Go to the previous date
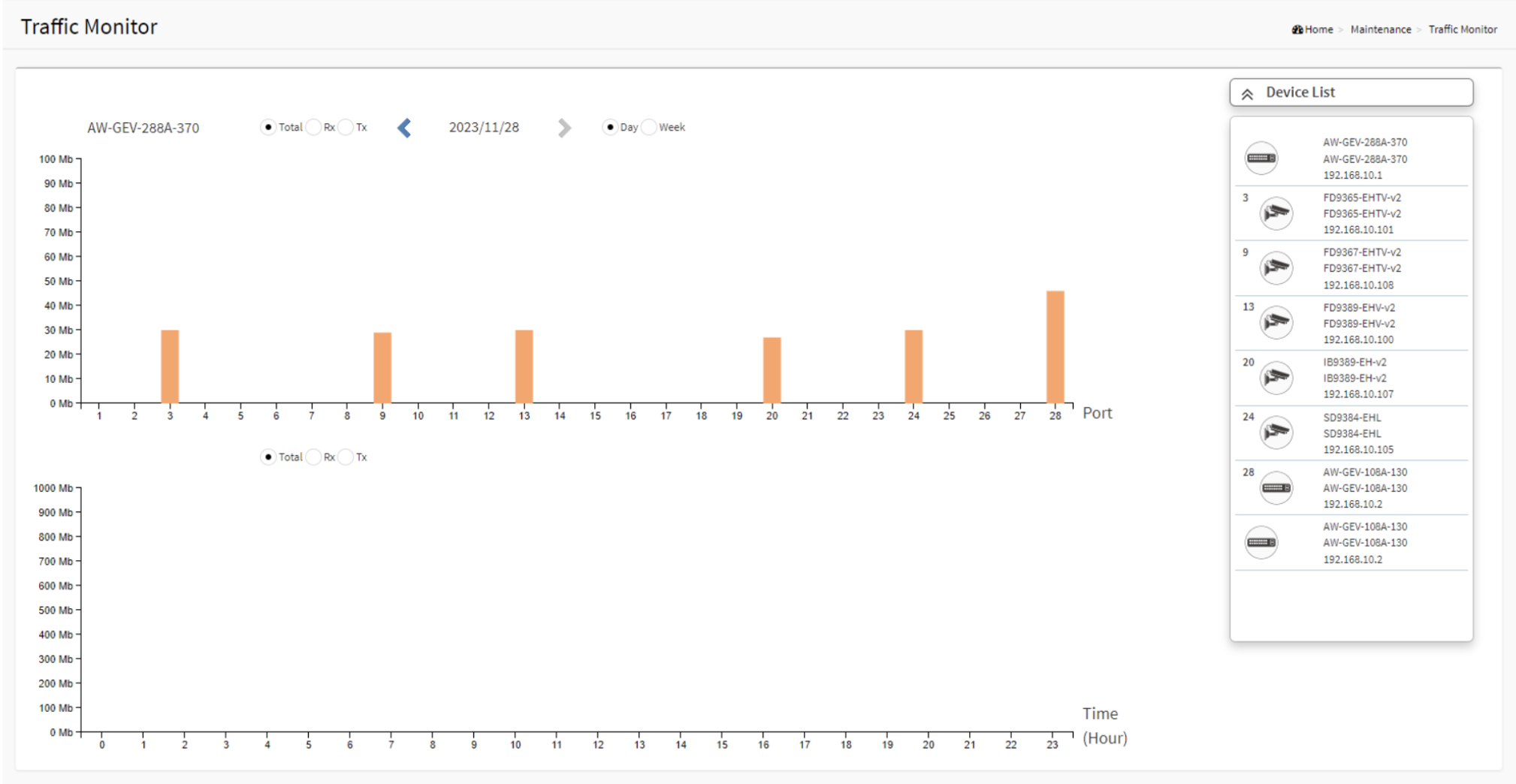The height and width of the screenshot is (784, 1516). pyautogui.click(x=404, y=128)
